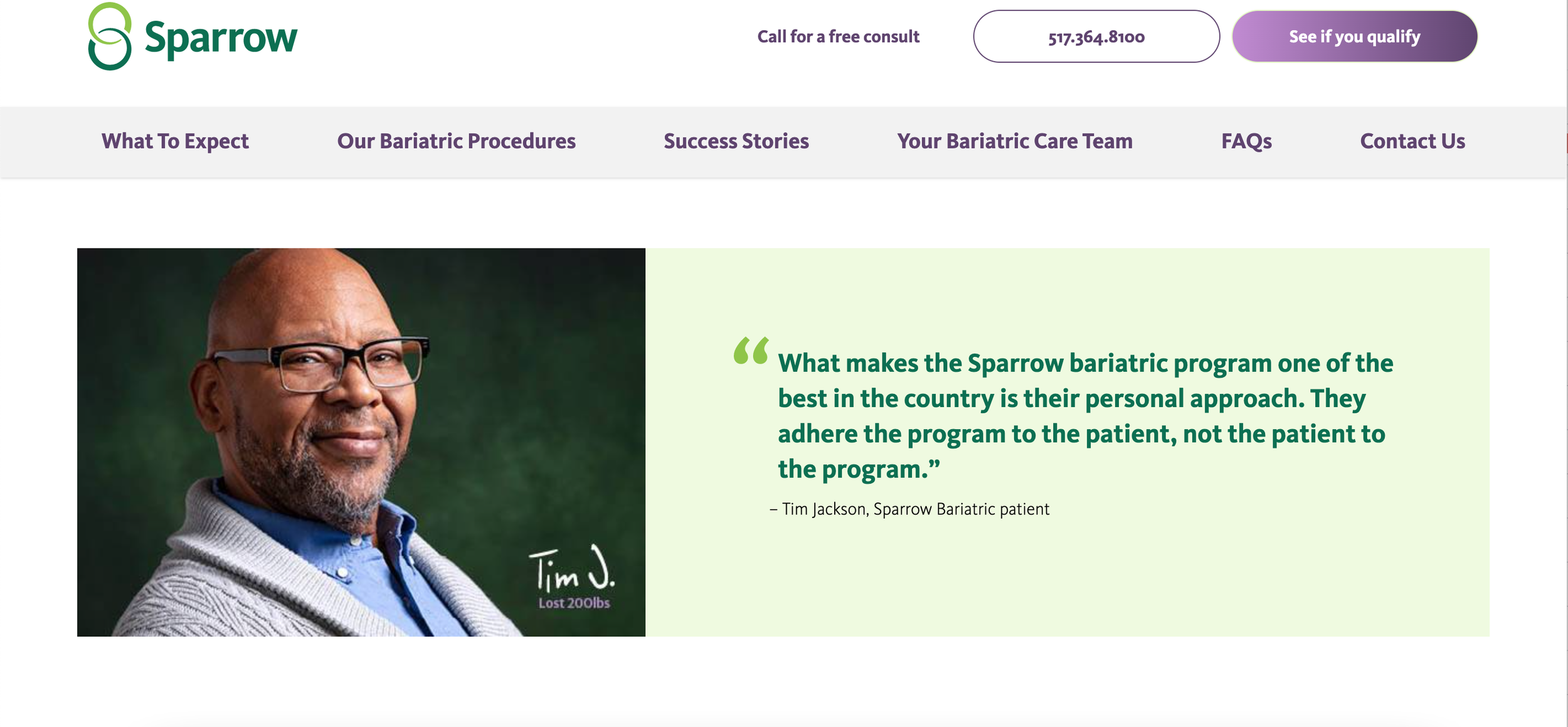
Task: Click the Call for a free consult text
Action: click(838, 37)
